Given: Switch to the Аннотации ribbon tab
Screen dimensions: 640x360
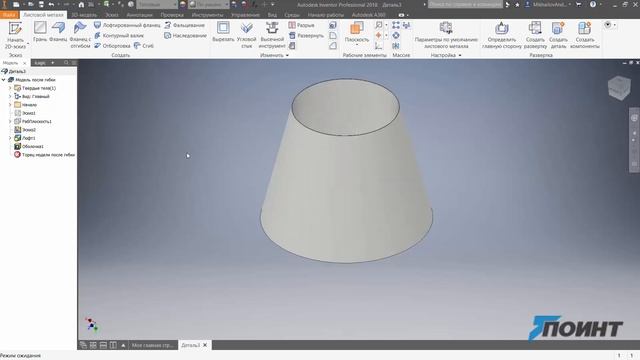Looking at the screenshot, I should pos(139,15).
